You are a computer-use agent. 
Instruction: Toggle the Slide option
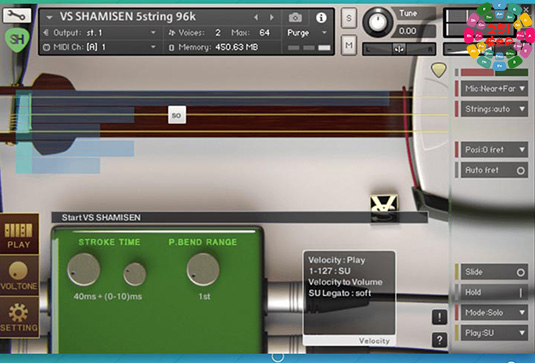[494, 272]
